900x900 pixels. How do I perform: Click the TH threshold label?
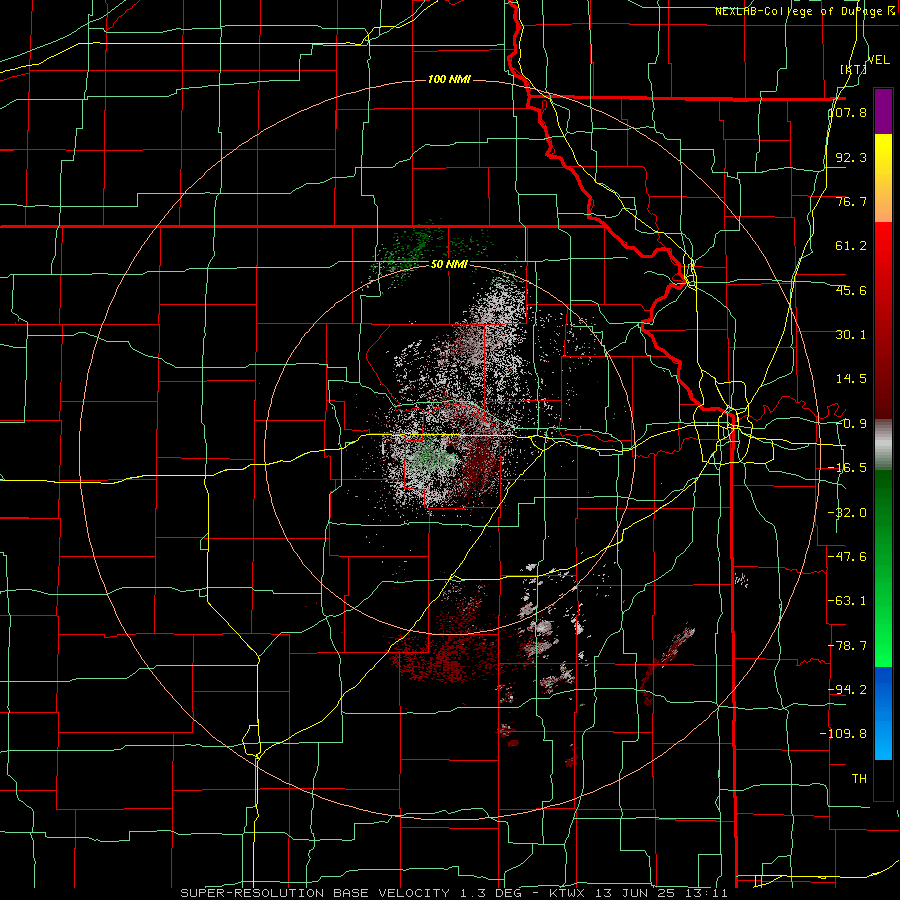pos(859,778)
